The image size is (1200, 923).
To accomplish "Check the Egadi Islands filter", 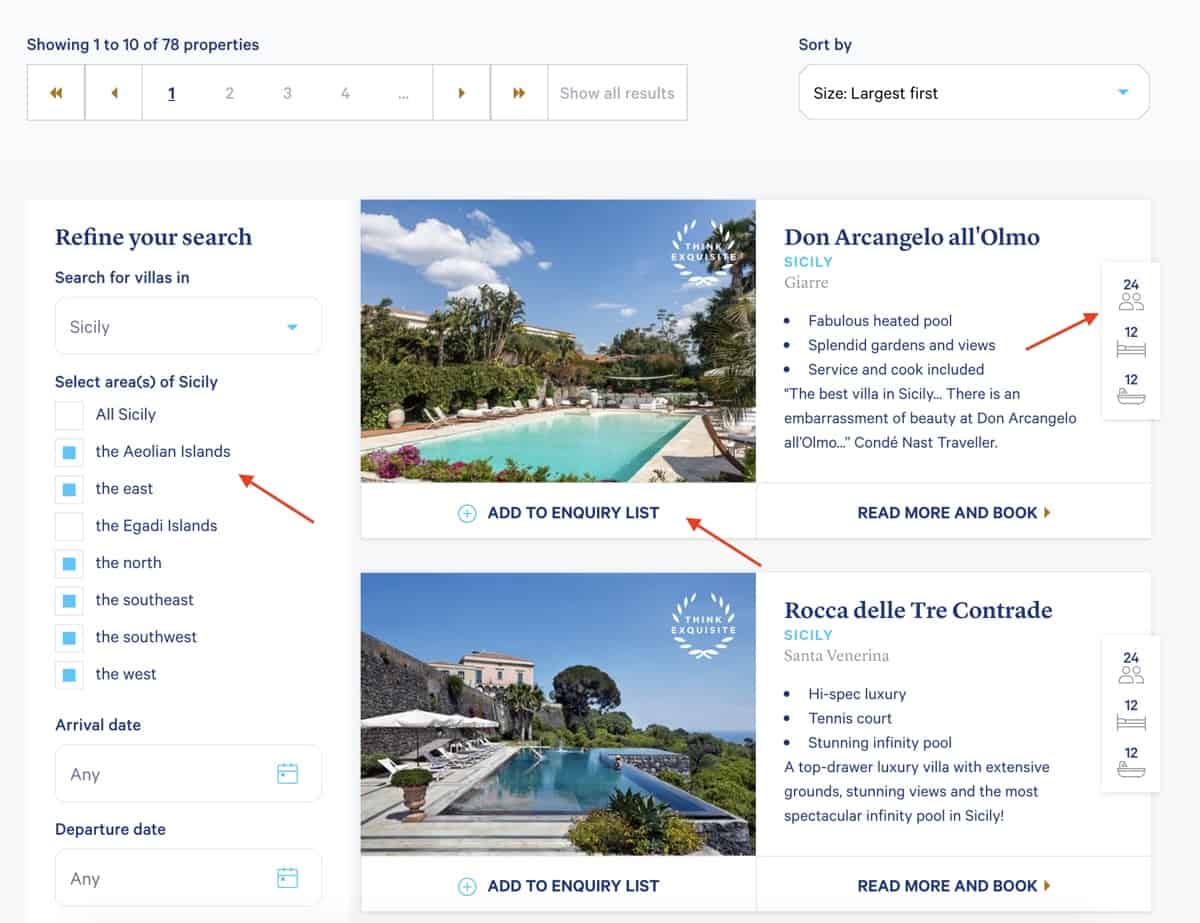I will 68,525.
